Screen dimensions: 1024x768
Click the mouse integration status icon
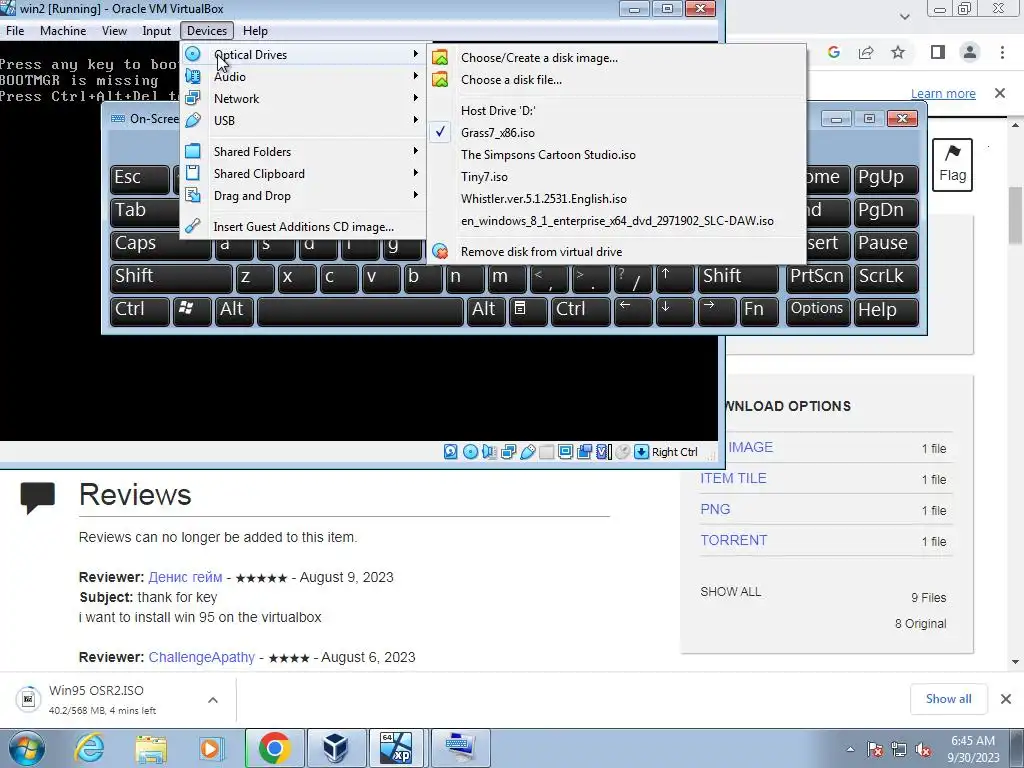622,452
